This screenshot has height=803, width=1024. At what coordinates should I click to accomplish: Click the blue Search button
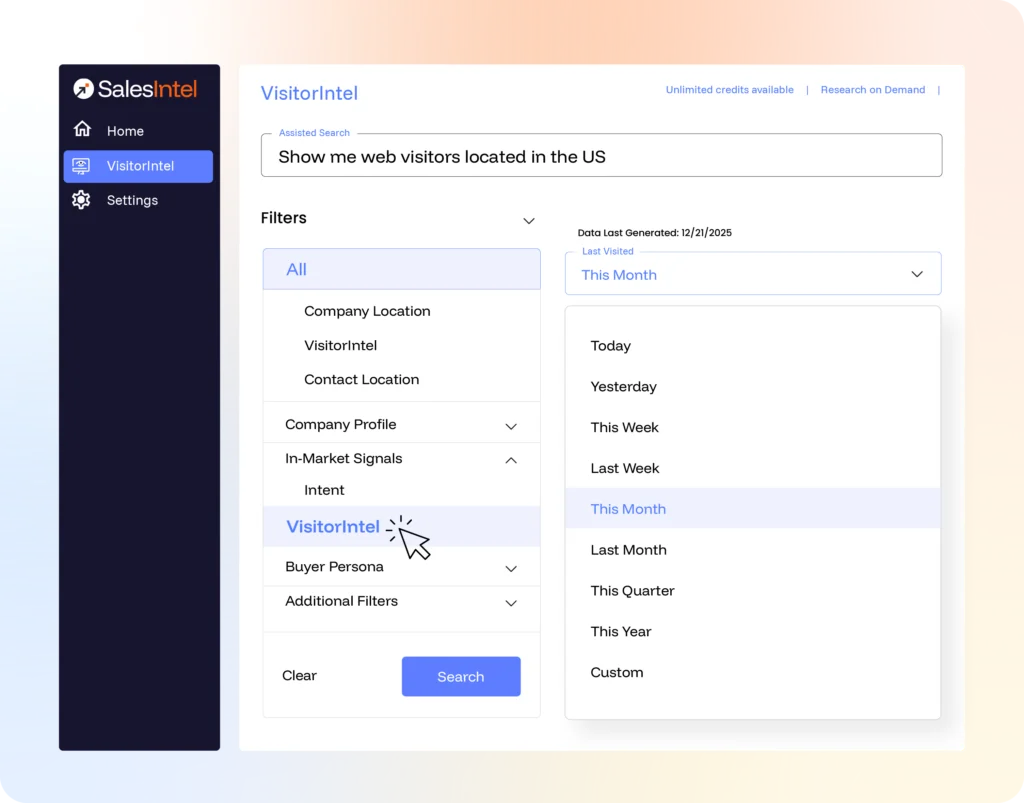pyautogui.click(x=461, y=676)
